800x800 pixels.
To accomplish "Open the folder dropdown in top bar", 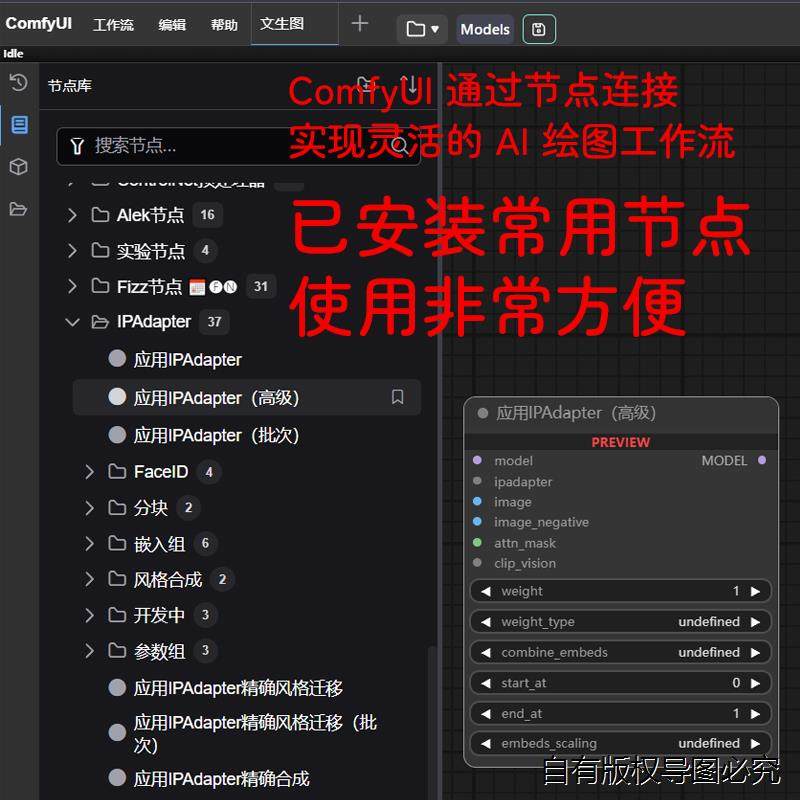I will (422, 29).
